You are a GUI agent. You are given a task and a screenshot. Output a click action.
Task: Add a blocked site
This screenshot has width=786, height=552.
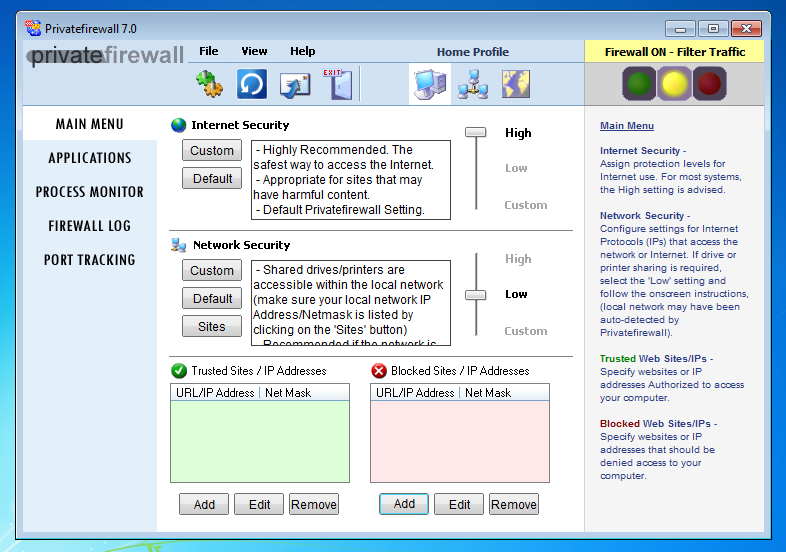pyautogui.click(x=404, y=504)
